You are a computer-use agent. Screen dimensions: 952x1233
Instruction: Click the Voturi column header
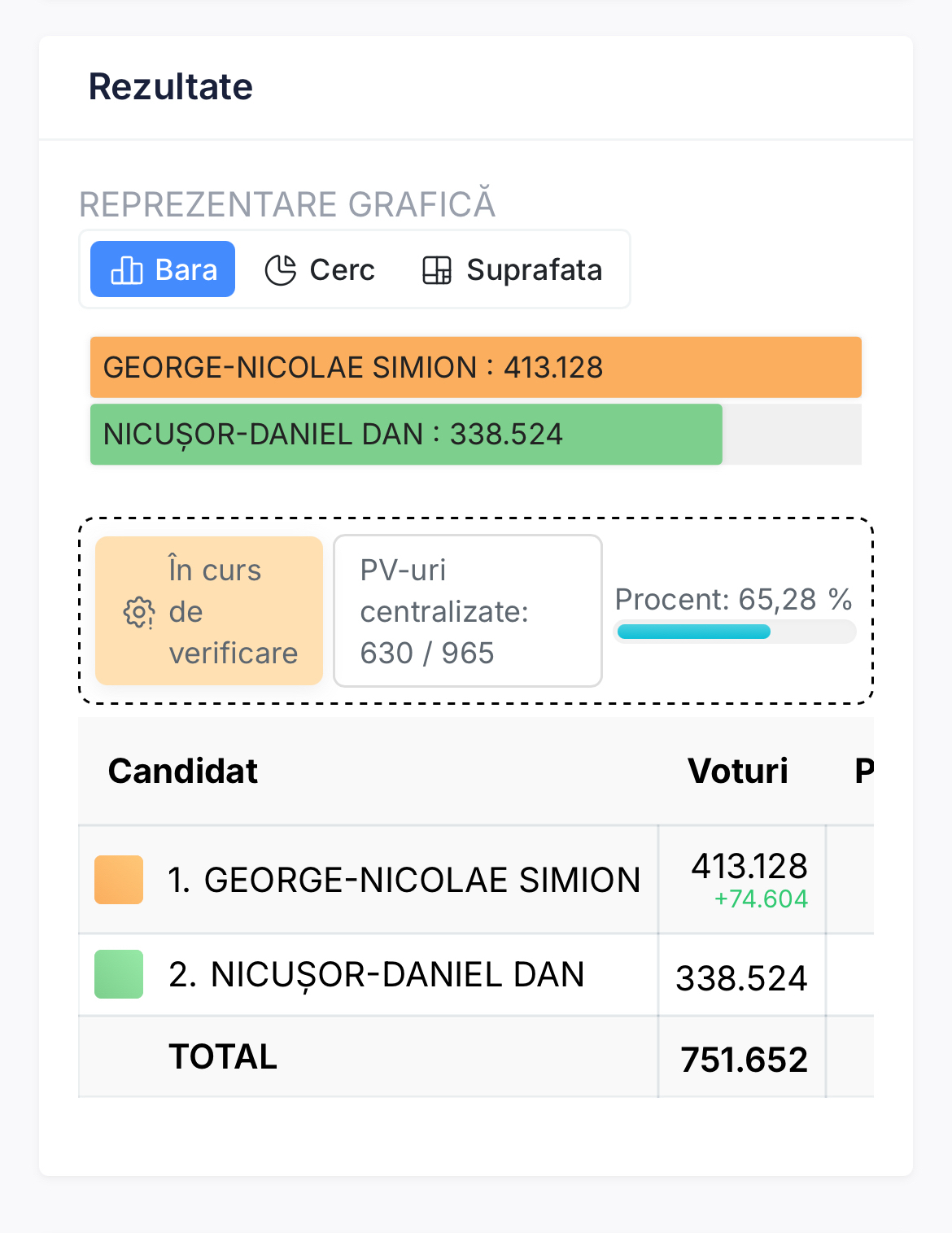pyautogui.click(x=738, y=771)
